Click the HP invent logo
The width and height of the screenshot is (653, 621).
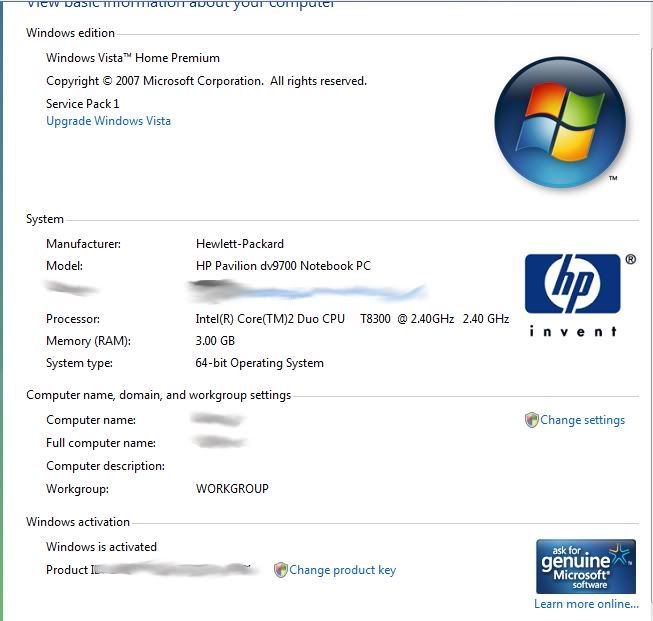coord(573,296)
